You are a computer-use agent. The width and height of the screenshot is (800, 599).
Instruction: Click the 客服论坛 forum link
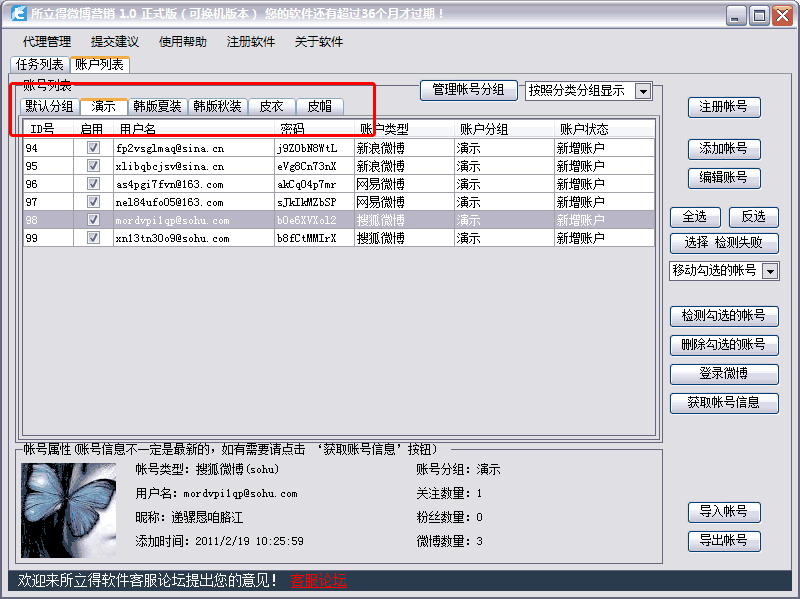coord(319,582)
